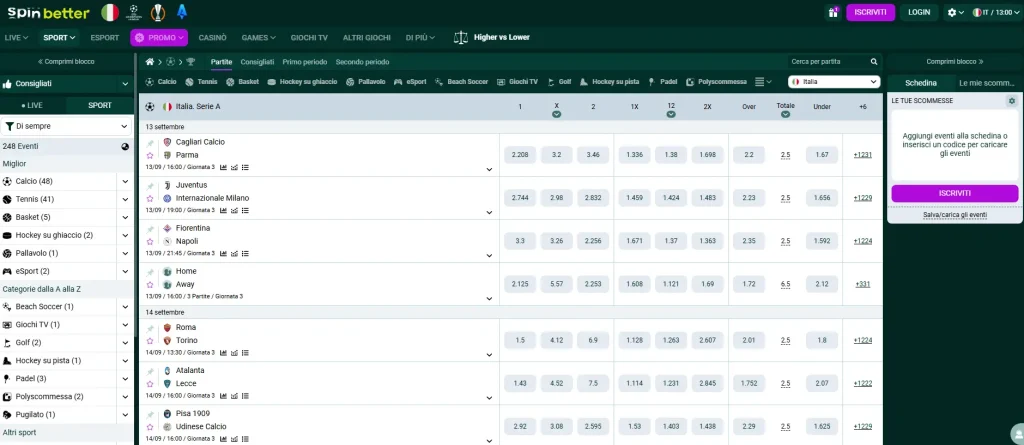1024x445 pixels.
Task: Open the more sports menu dropdown
Action: 763,82
